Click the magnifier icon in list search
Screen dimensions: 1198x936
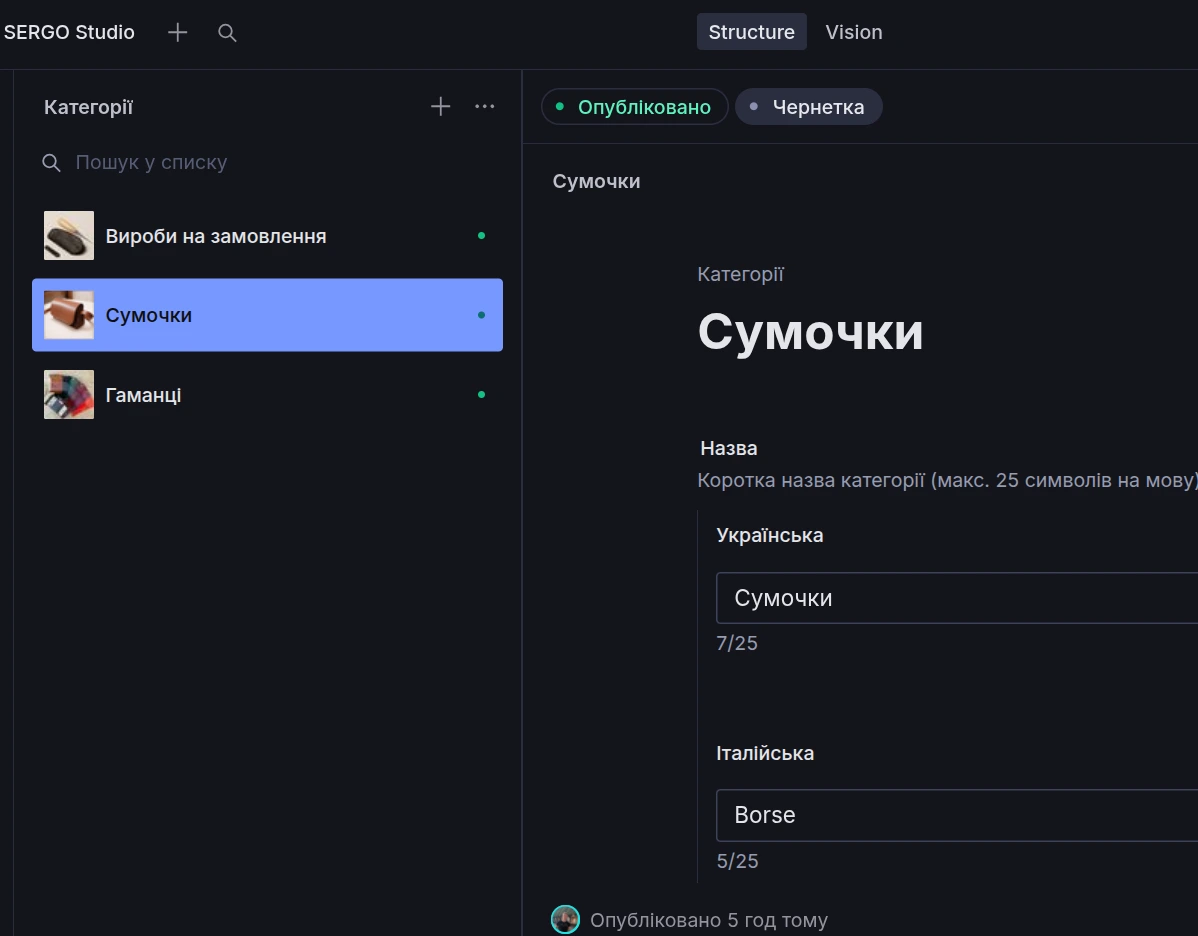tap(51, 162)
